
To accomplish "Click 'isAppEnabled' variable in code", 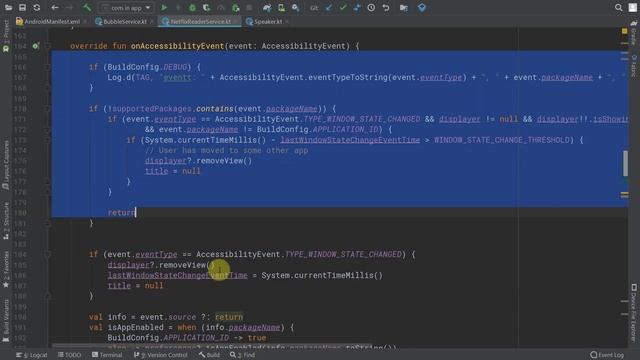I will coord(136,327).
